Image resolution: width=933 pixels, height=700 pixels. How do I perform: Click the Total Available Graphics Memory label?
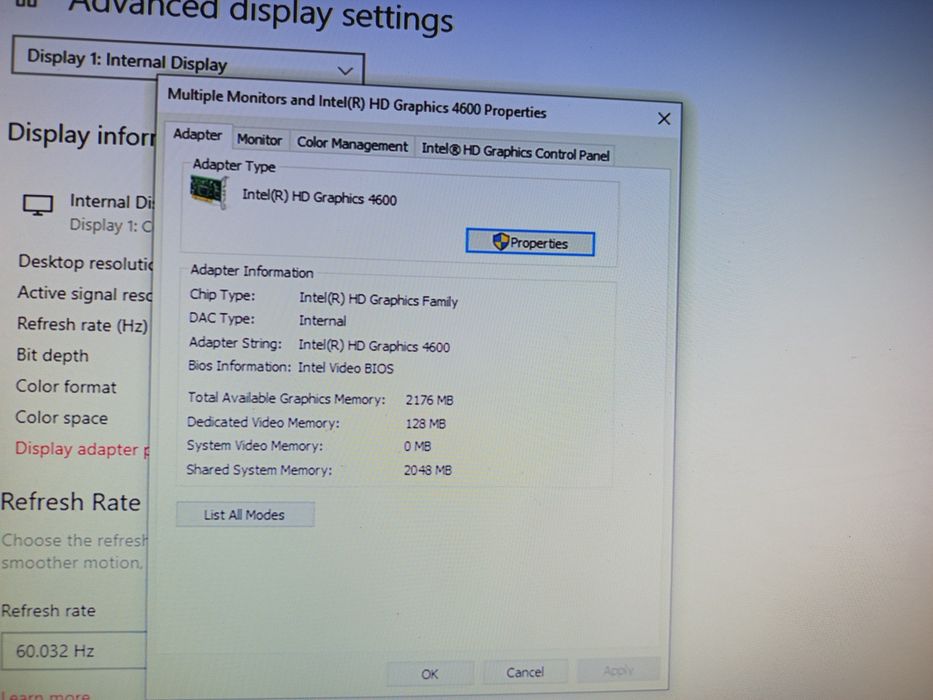pos(287,398)
